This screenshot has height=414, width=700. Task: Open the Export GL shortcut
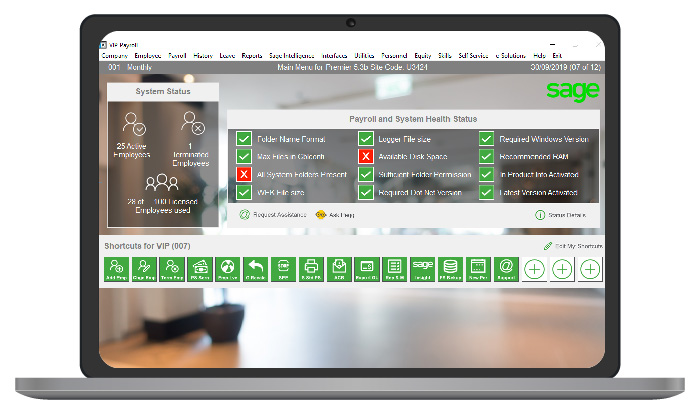tap(367, 269)
